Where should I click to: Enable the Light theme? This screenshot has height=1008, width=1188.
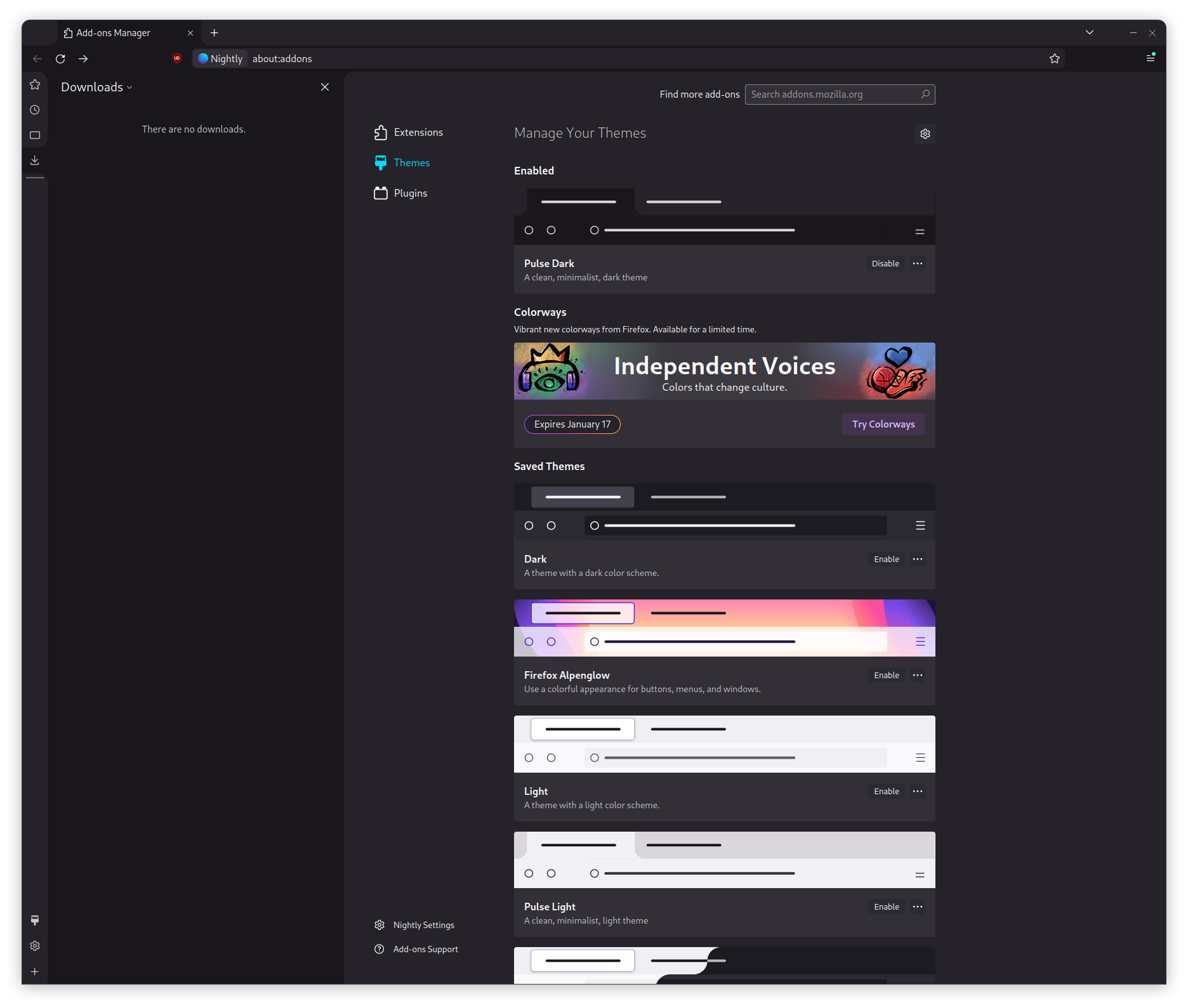887,791
